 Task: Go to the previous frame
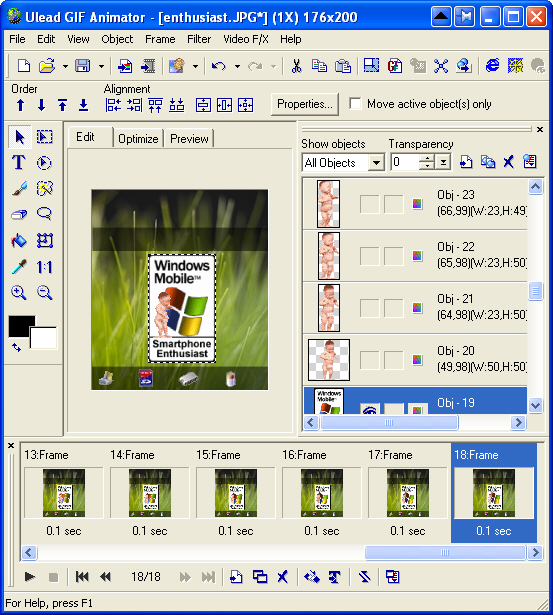pos(105,577)
